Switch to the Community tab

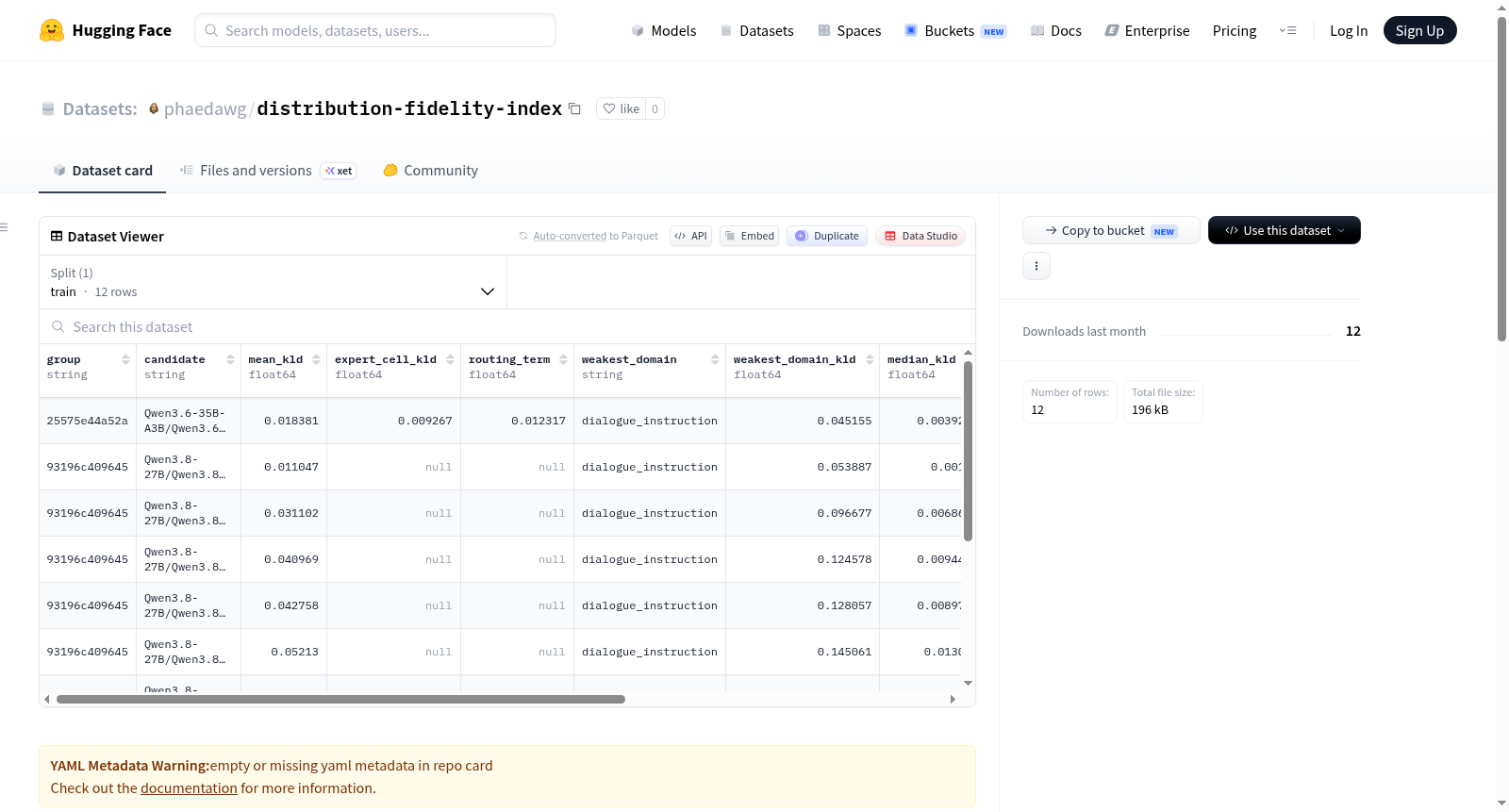click(x=430, y=171)
